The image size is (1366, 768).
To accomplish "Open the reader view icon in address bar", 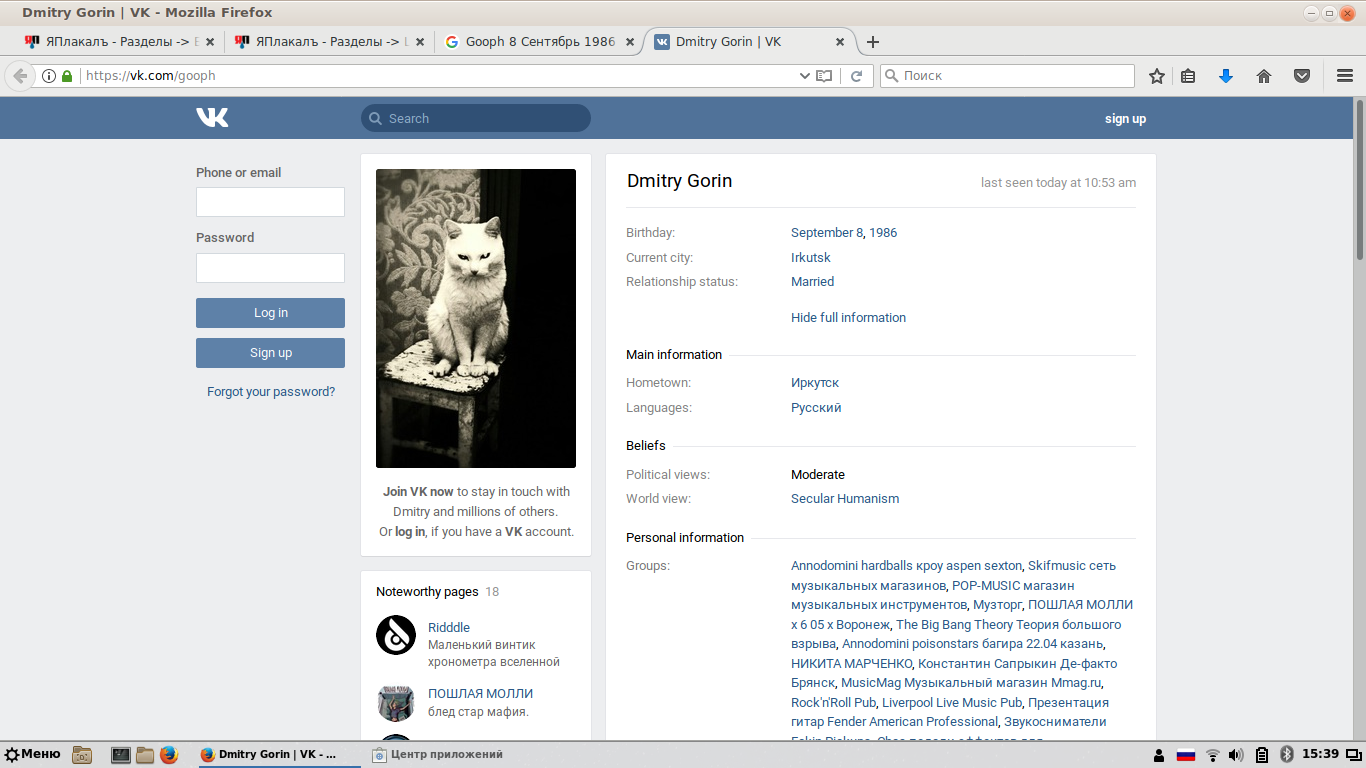I will 824,76.
